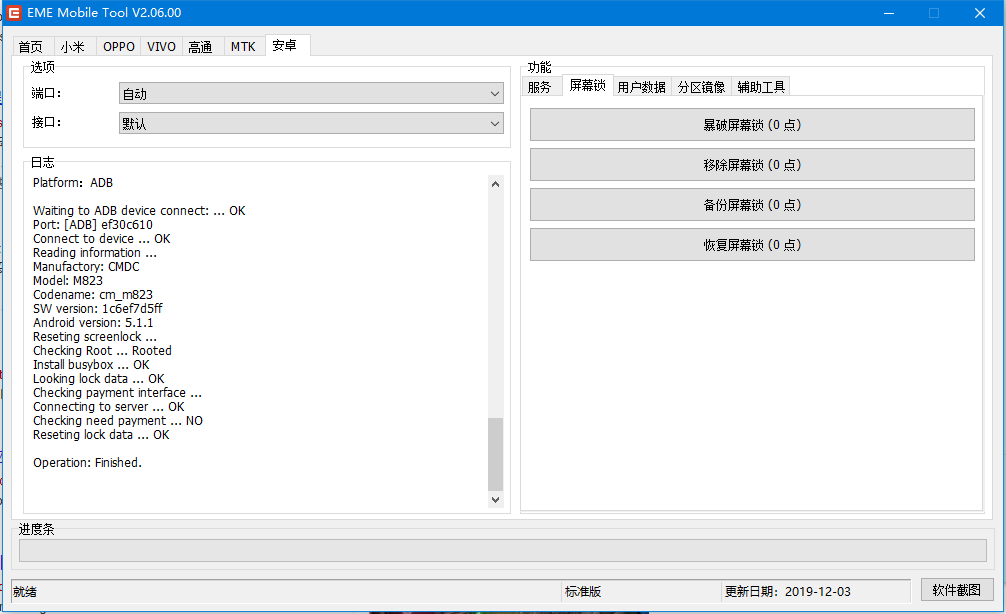This screenshot has width=1006, height=614.
Task: Click 'Connecting to server ... OK' line
Action: point(108,407)
